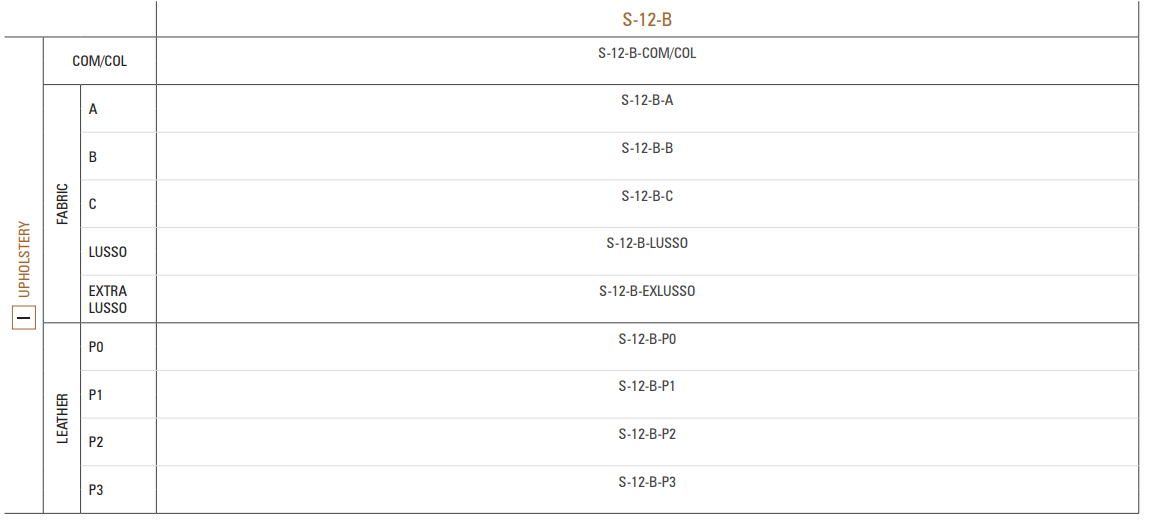The image size is (1150, 529).
Task: Select the COM/COL row label
Action: pyautogui.click(x=100, y=61)
